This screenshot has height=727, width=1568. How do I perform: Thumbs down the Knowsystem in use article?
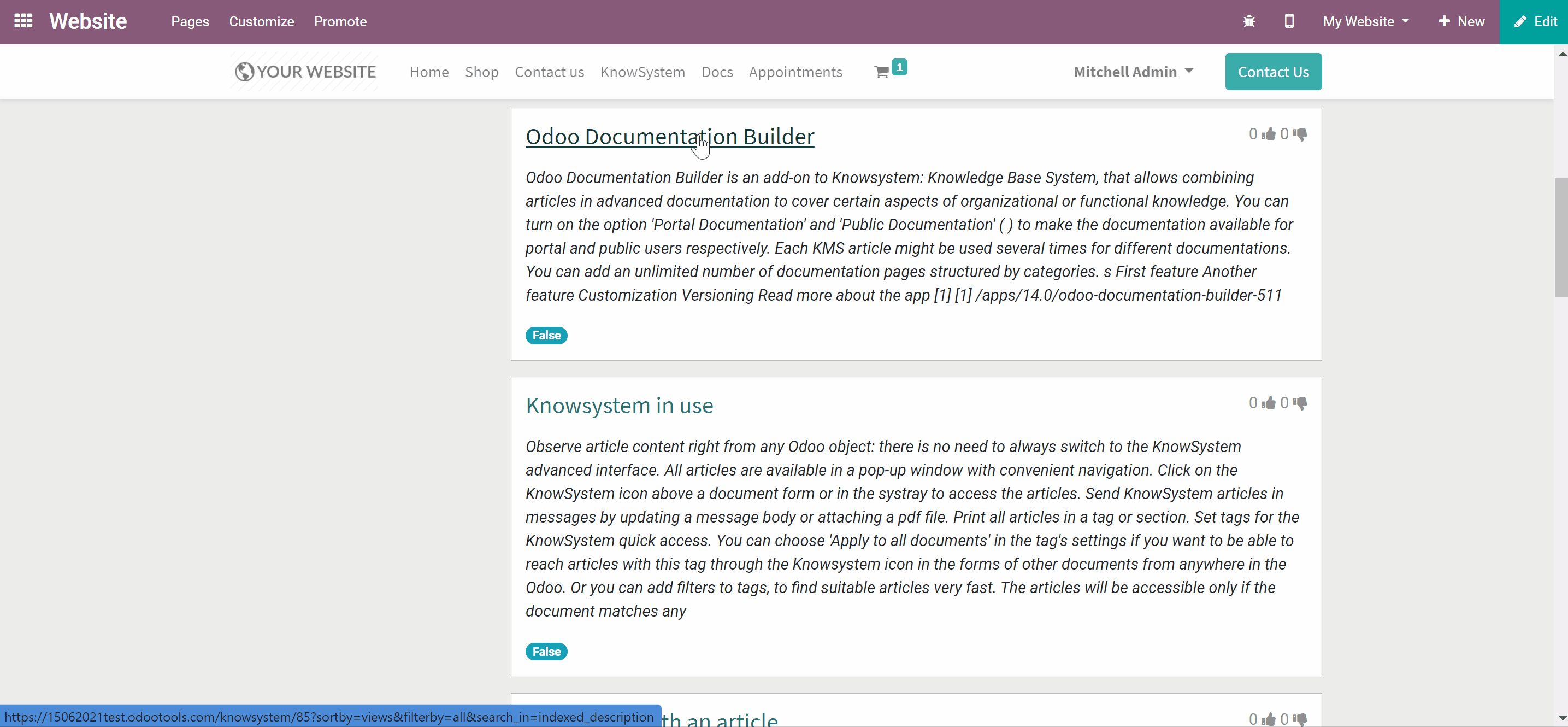tap(1300, 403)
